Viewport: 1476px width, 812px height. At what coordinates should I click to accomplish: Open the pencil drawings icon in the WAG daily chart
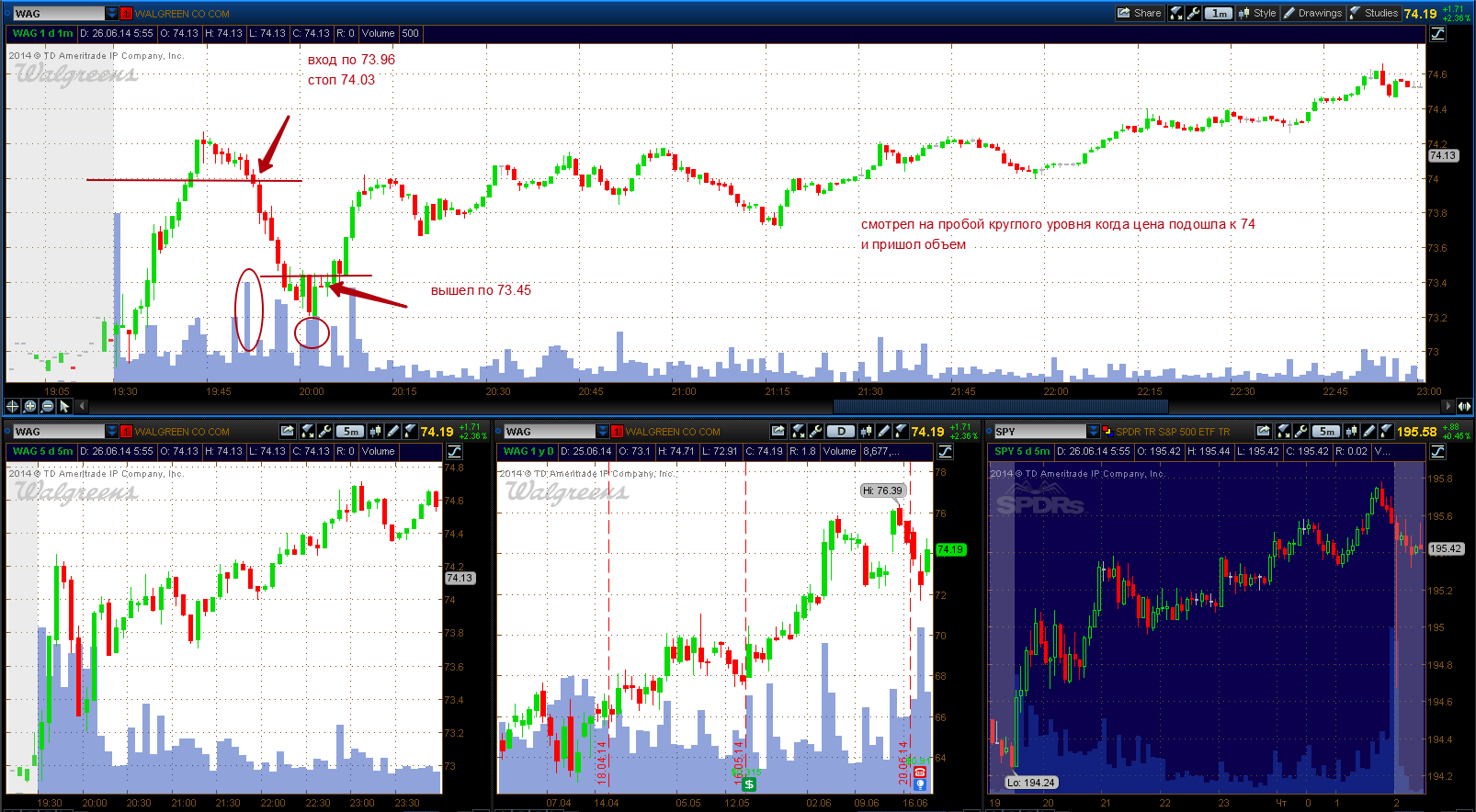[883, 431]
